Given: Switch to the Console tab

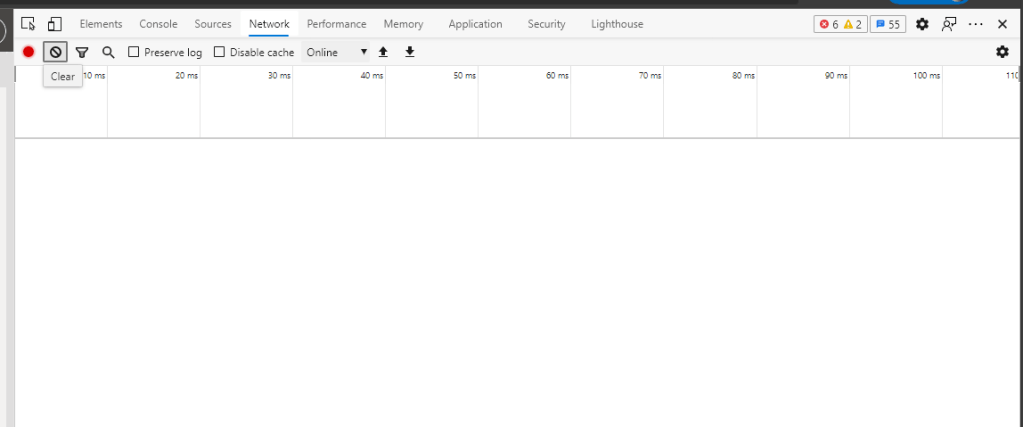Looking at the screenshot, I should pyautogui.click(x=158, y=24).
